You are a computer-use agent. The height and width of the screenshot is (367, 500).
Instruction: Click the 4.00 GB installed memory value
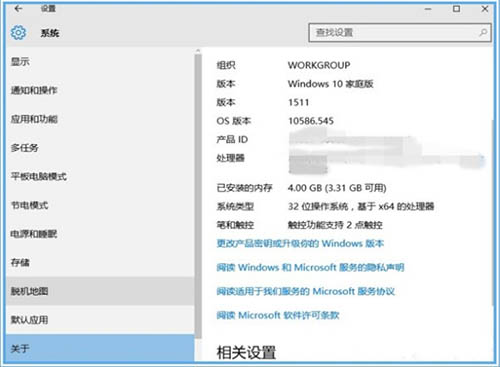pos(337,188)
